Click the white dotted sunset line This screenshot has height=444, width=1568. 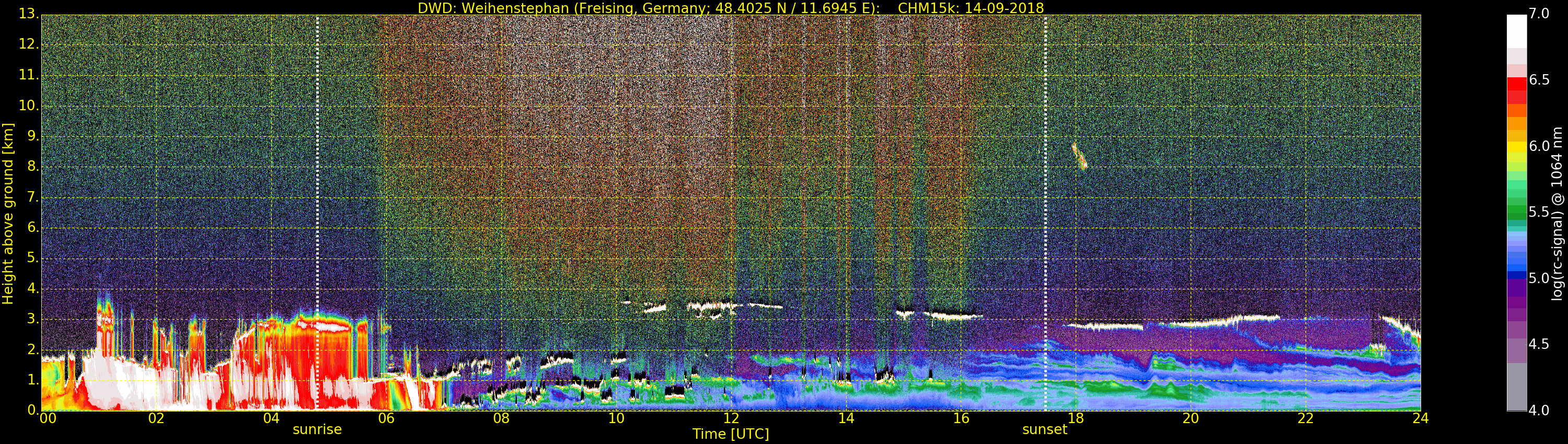tap(1045, 213)
